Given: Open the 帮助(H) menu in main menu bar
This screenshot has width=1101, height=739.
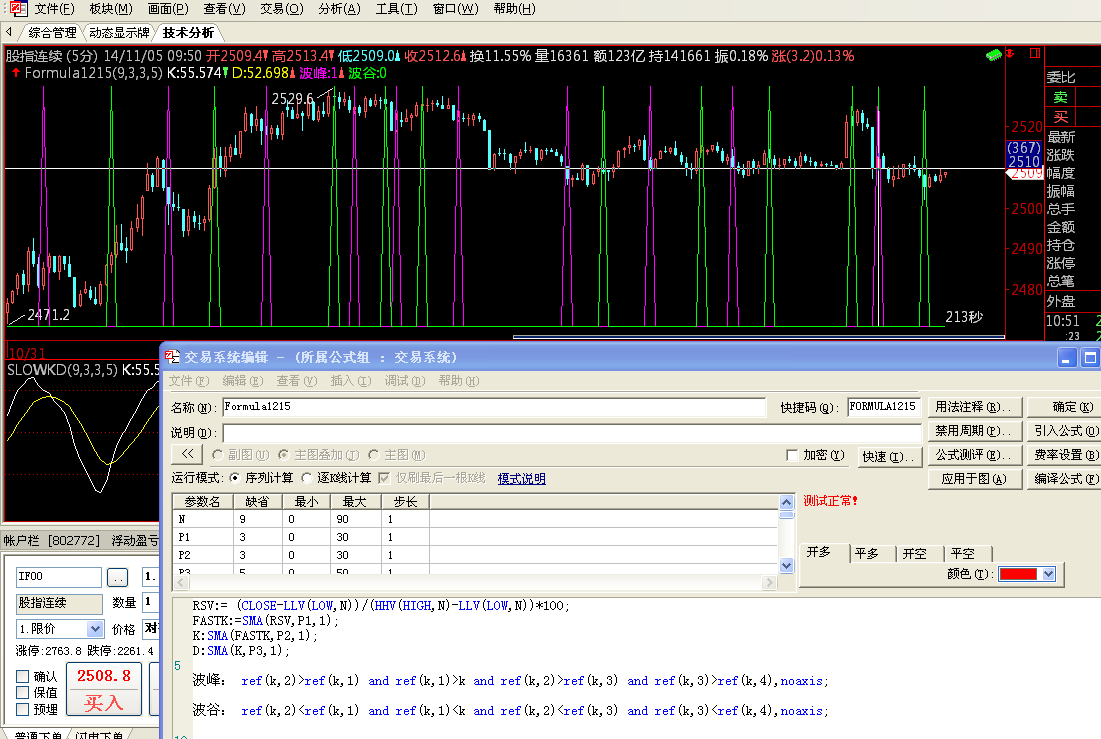Looking at the screenshot, I should (514, 9).
